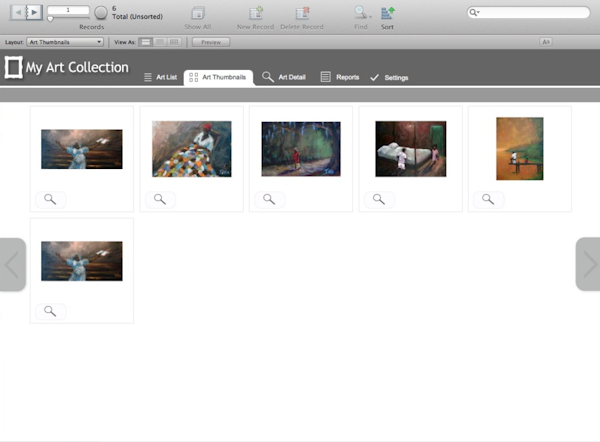Expand the previous page arrow on left edge
600x442 pixels.
point(12,265)
